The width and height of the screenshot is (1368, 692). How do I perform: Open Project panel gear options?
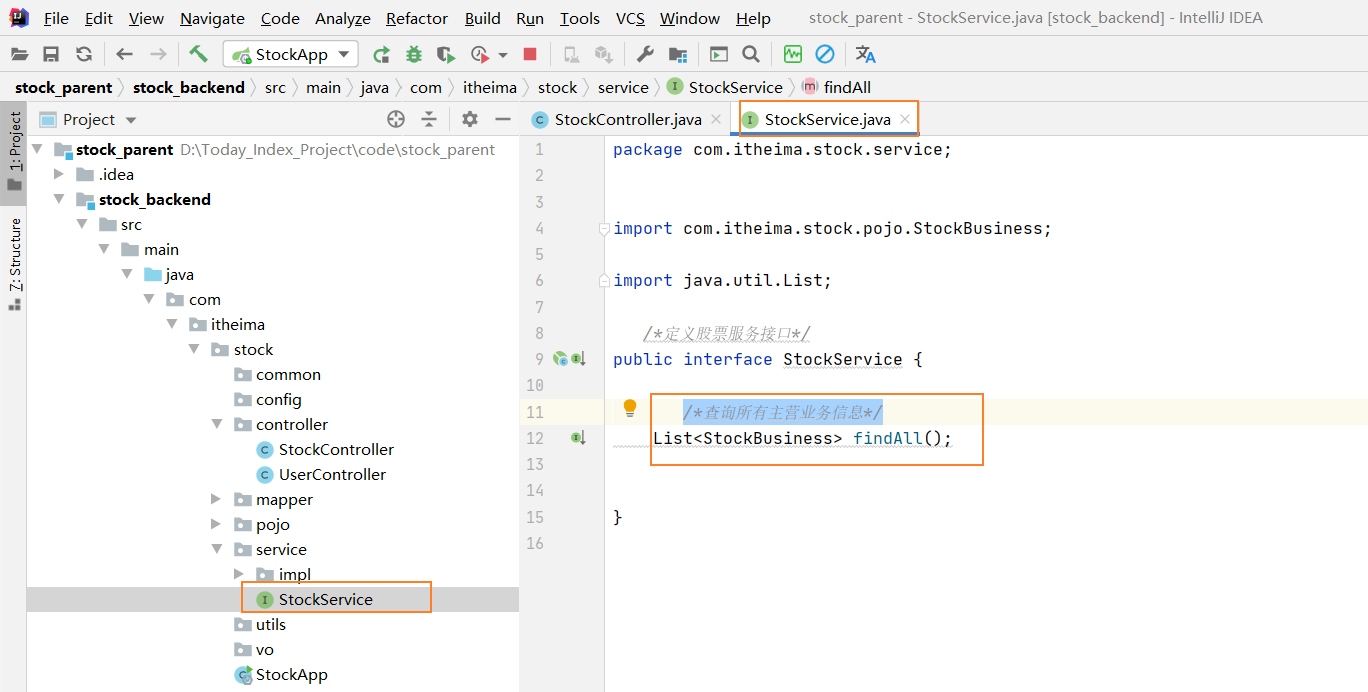[470, 120]
